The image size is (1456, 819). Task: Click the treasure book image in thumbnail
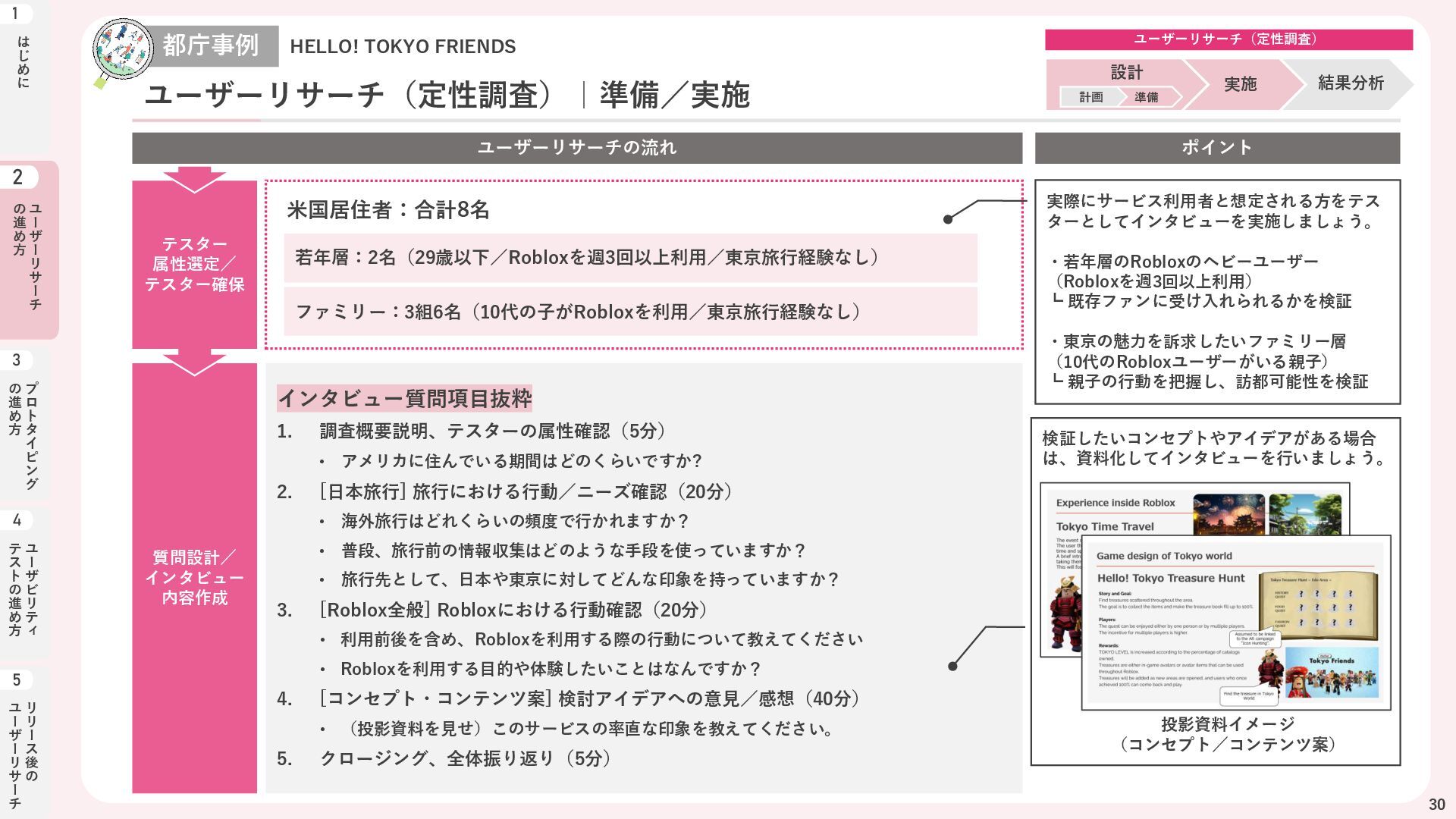[x=1319, y=604]
